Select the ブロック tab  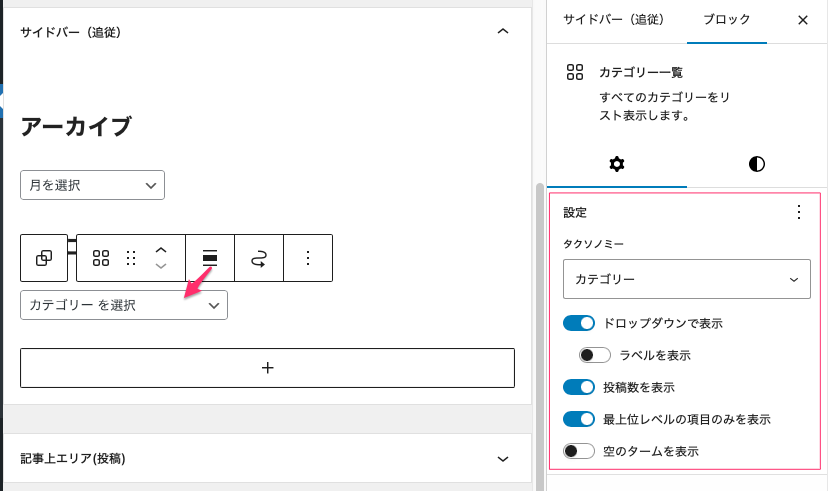coord(726,20)
